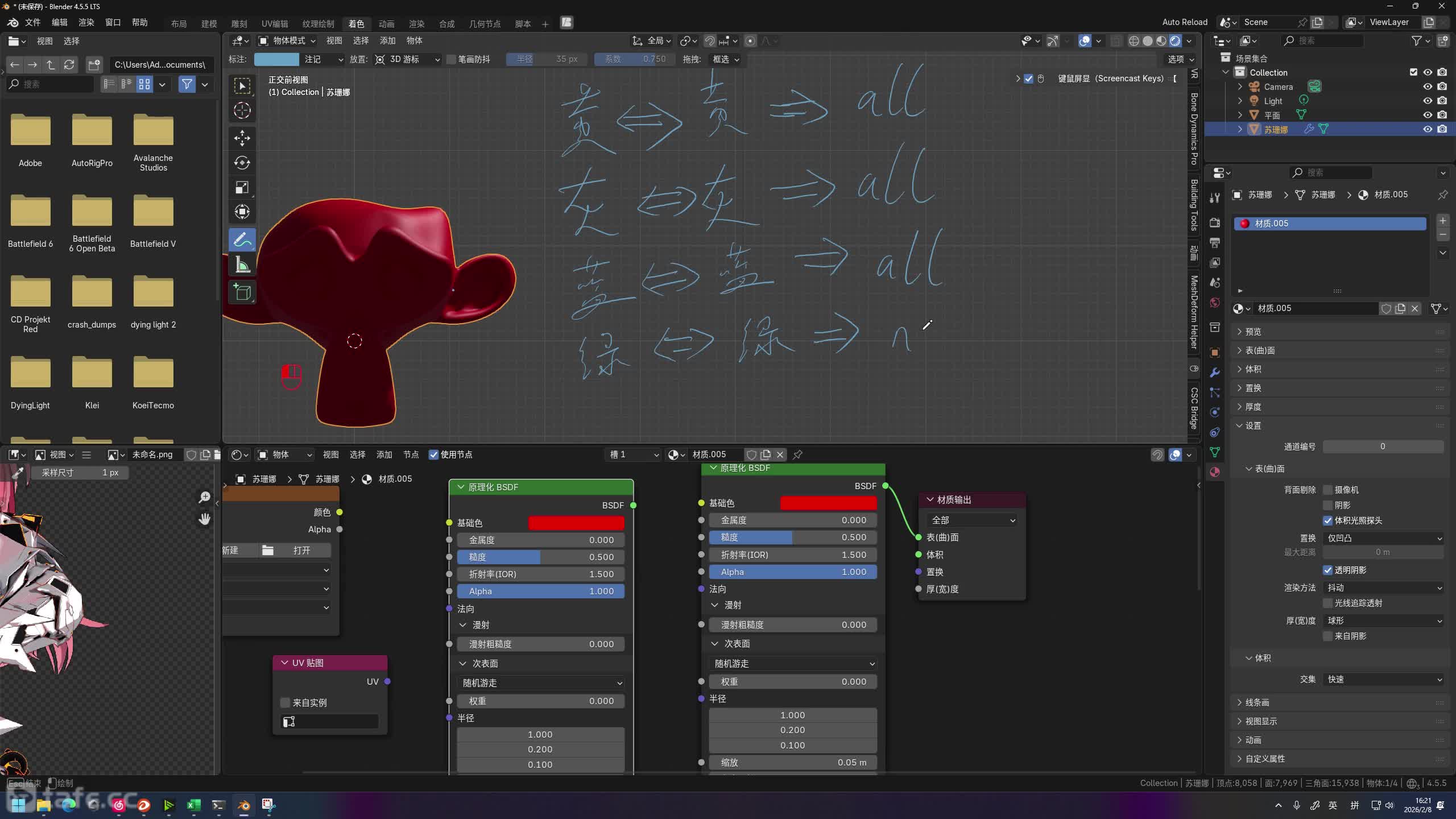Select the Add Cube tool icon
Image resolution: width=1456 pixels, height=819 pixels.
click(242, 292)
